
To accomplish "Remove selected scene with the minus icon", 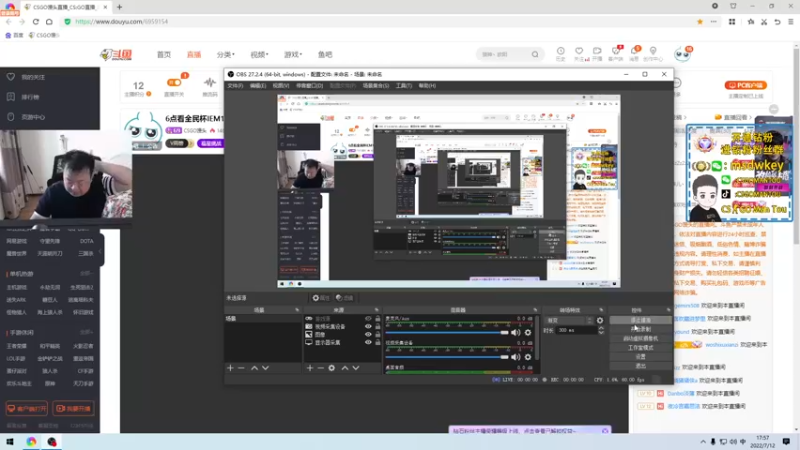I will [241, 368].
